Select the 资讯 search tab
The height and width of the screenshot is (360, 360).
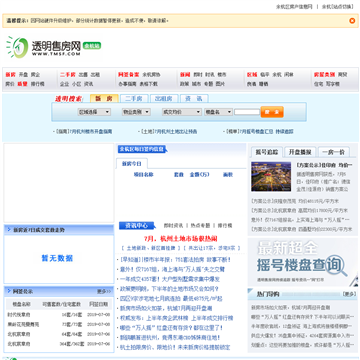(x=194, y=98)
